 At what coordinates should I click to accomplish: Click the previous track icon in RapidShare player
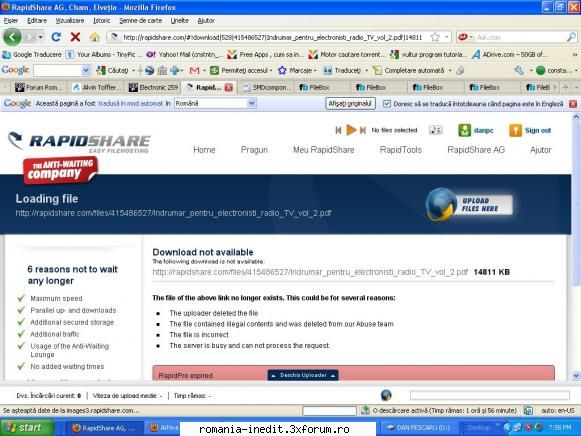click(x=338, y=130)
